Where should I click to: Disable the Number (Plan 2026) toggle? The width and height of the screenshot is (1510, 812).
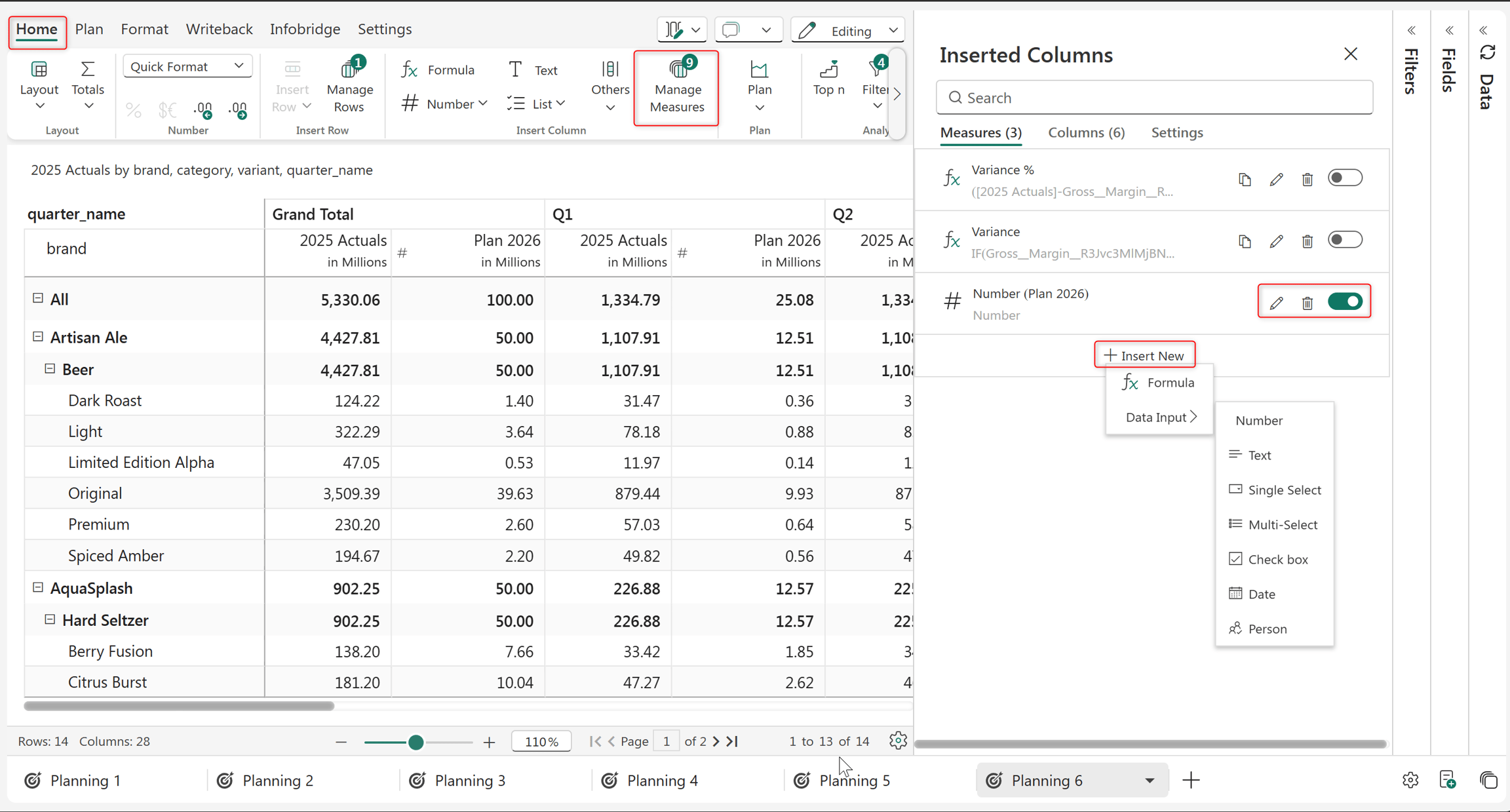pos(1345,301)
